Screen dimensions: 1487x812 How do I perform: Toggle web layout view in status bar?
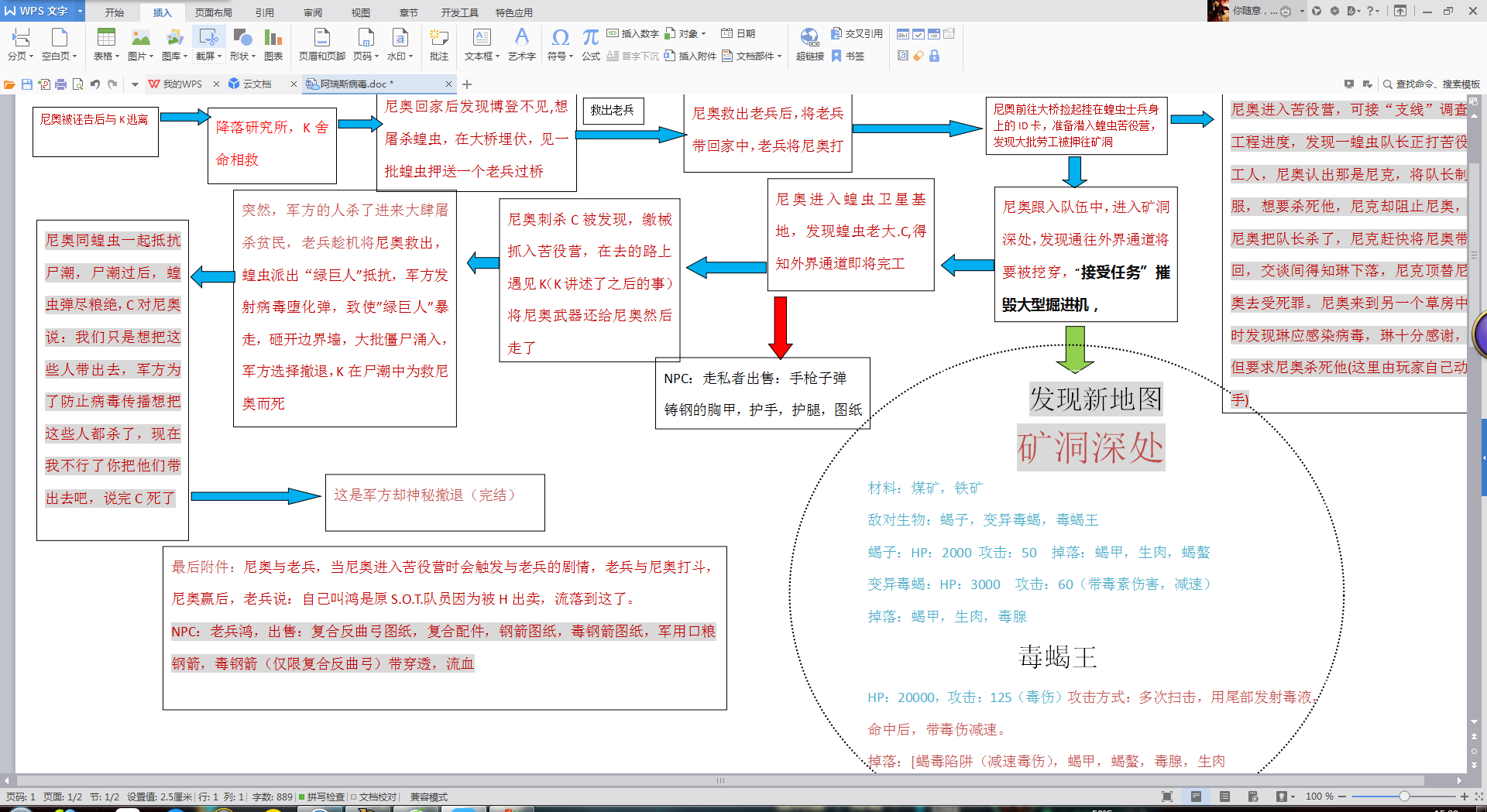pyautogui.click(x=1253, y=797)
